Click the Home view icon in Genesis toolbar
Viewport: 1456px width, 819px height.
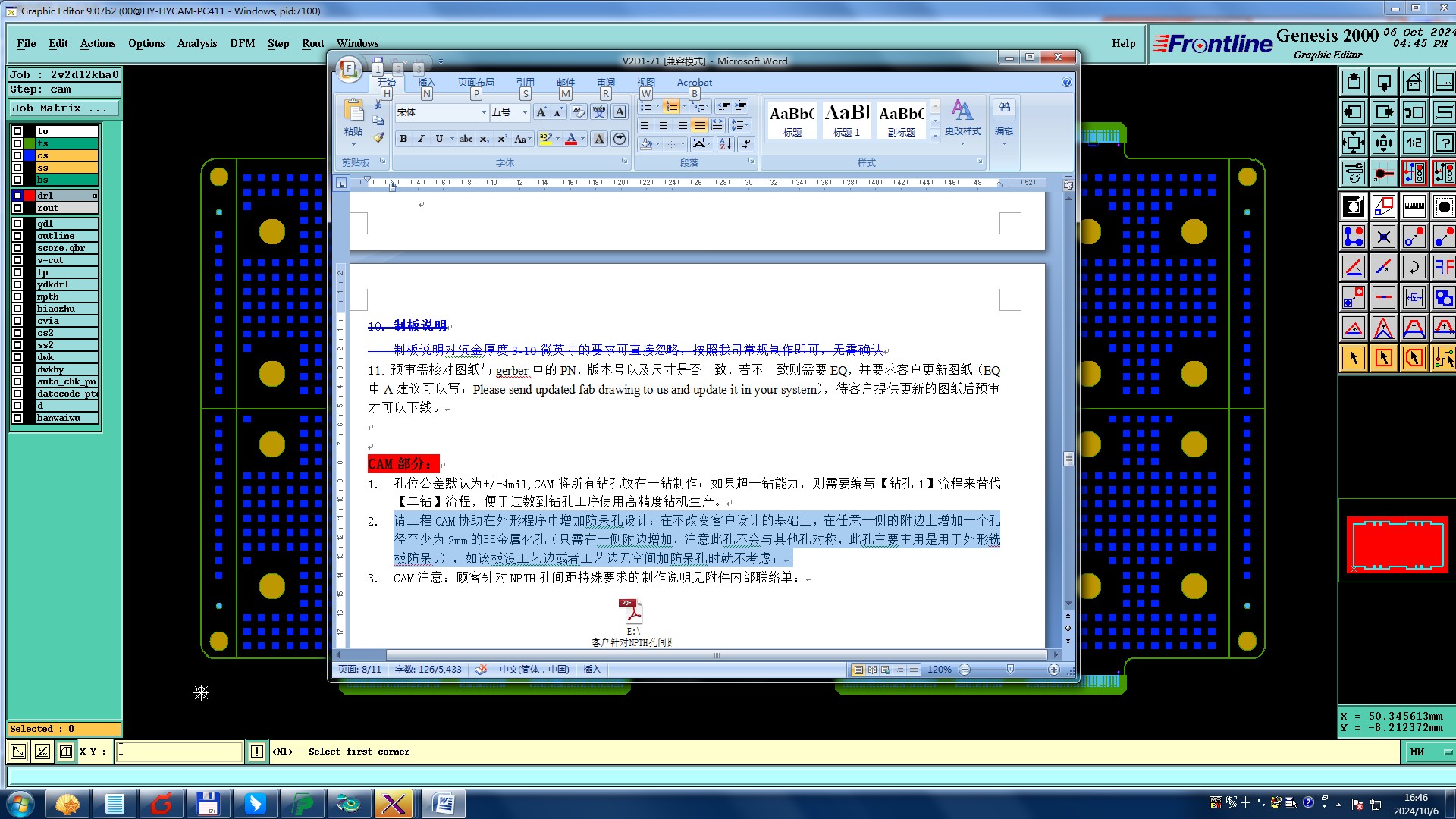1414,82
